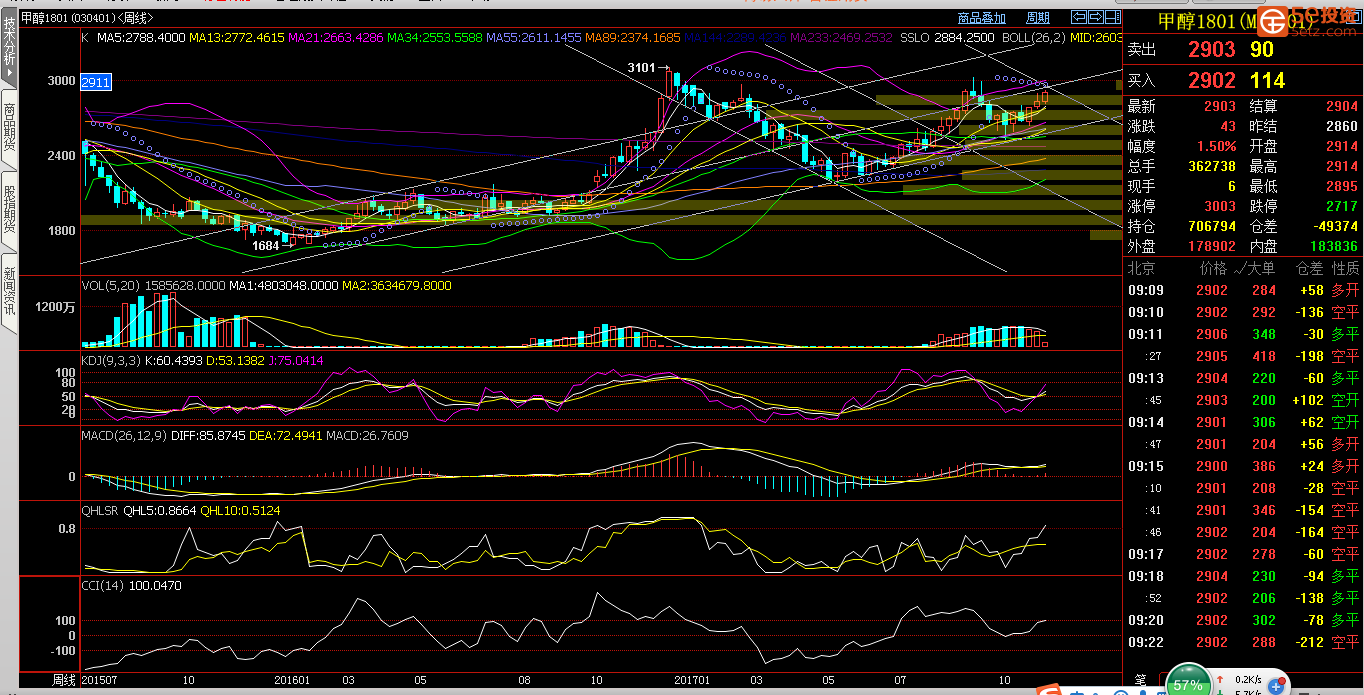Click the 内盘 183836 value
The height and width of the screenshot is (695, 1364).
[x=1332, y=246]
